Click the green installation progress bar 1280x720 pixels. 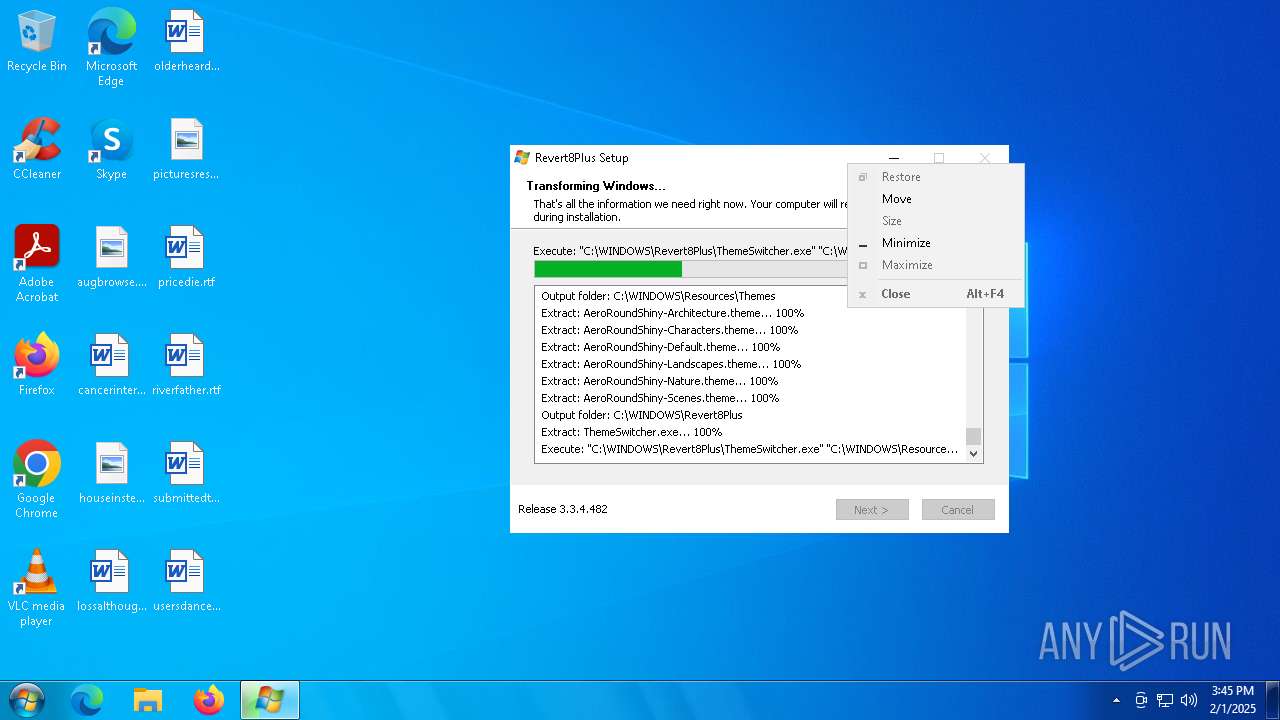(x=608, y=269)
